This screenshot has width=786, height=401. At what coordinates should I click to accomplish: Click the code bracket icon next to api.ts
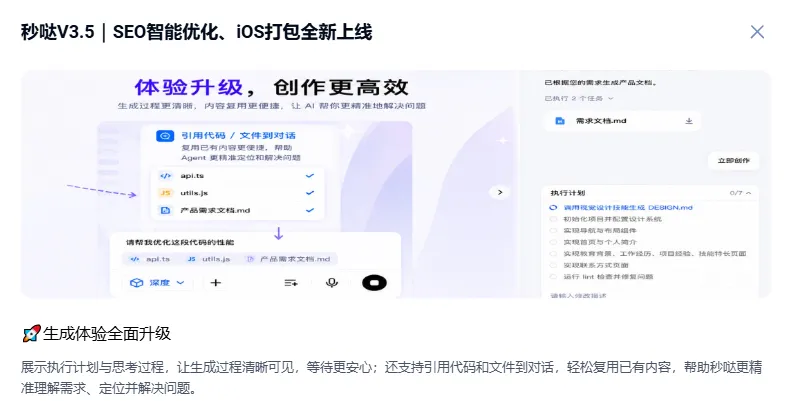165,175
